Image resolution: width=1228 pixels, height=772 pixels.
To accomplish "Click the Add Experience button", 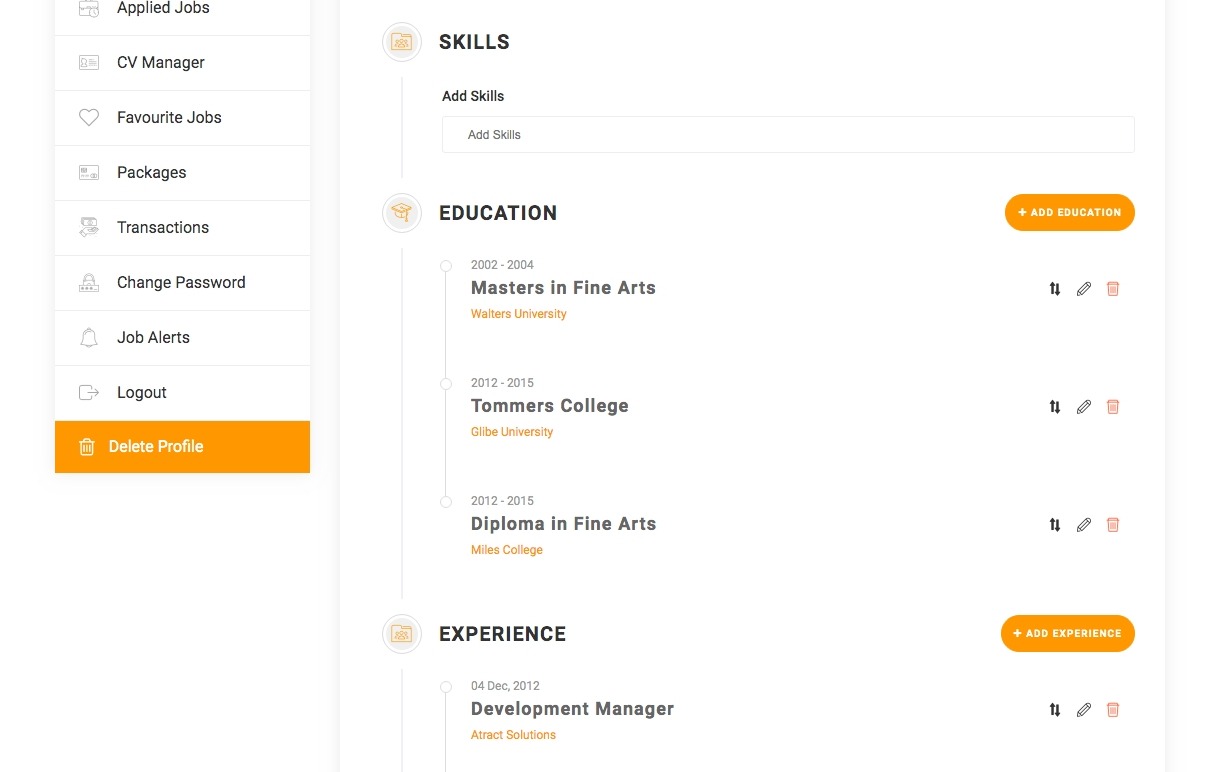I will [x=1068, y=633].
